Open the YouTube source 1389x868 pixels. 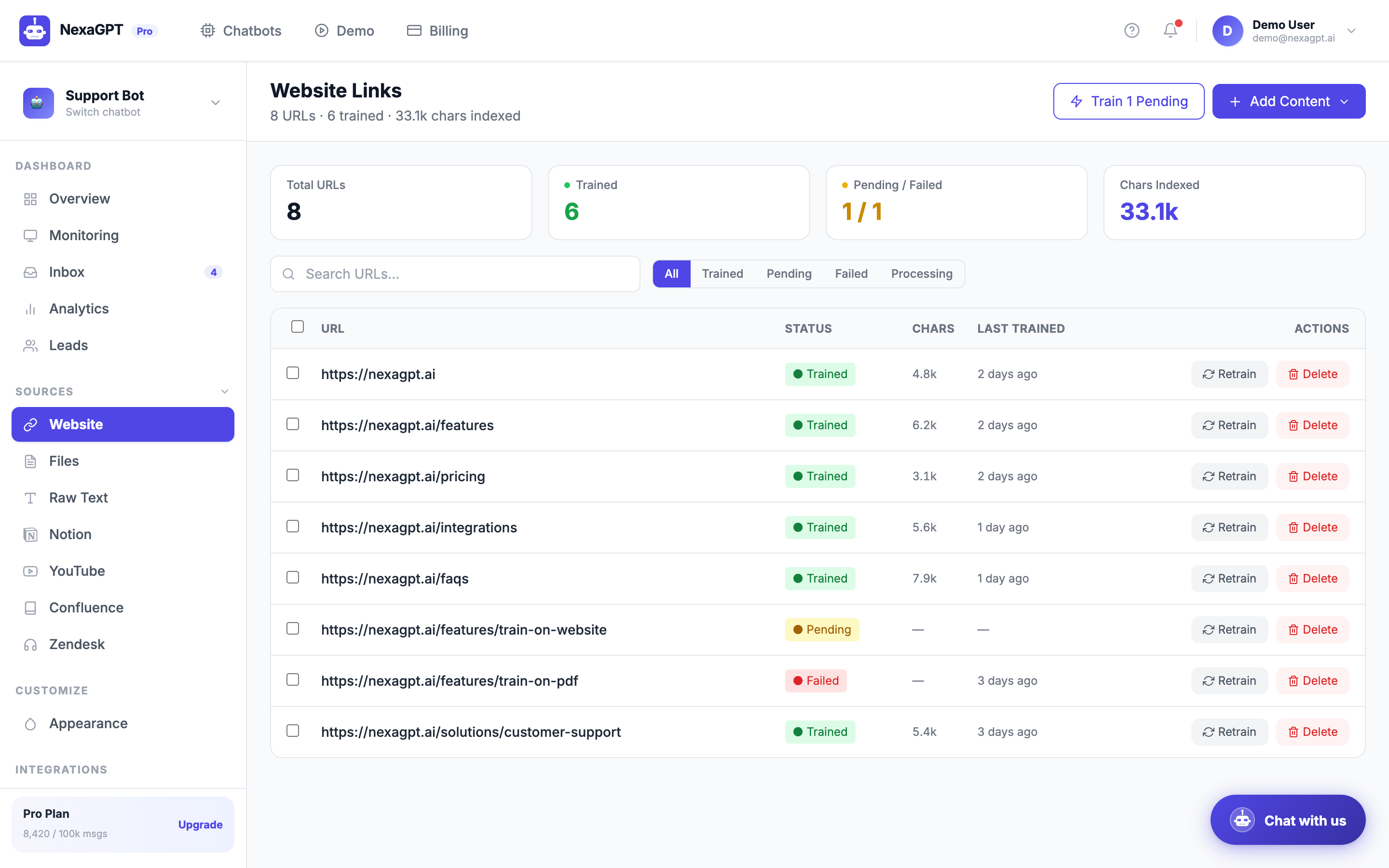point(123,571)
